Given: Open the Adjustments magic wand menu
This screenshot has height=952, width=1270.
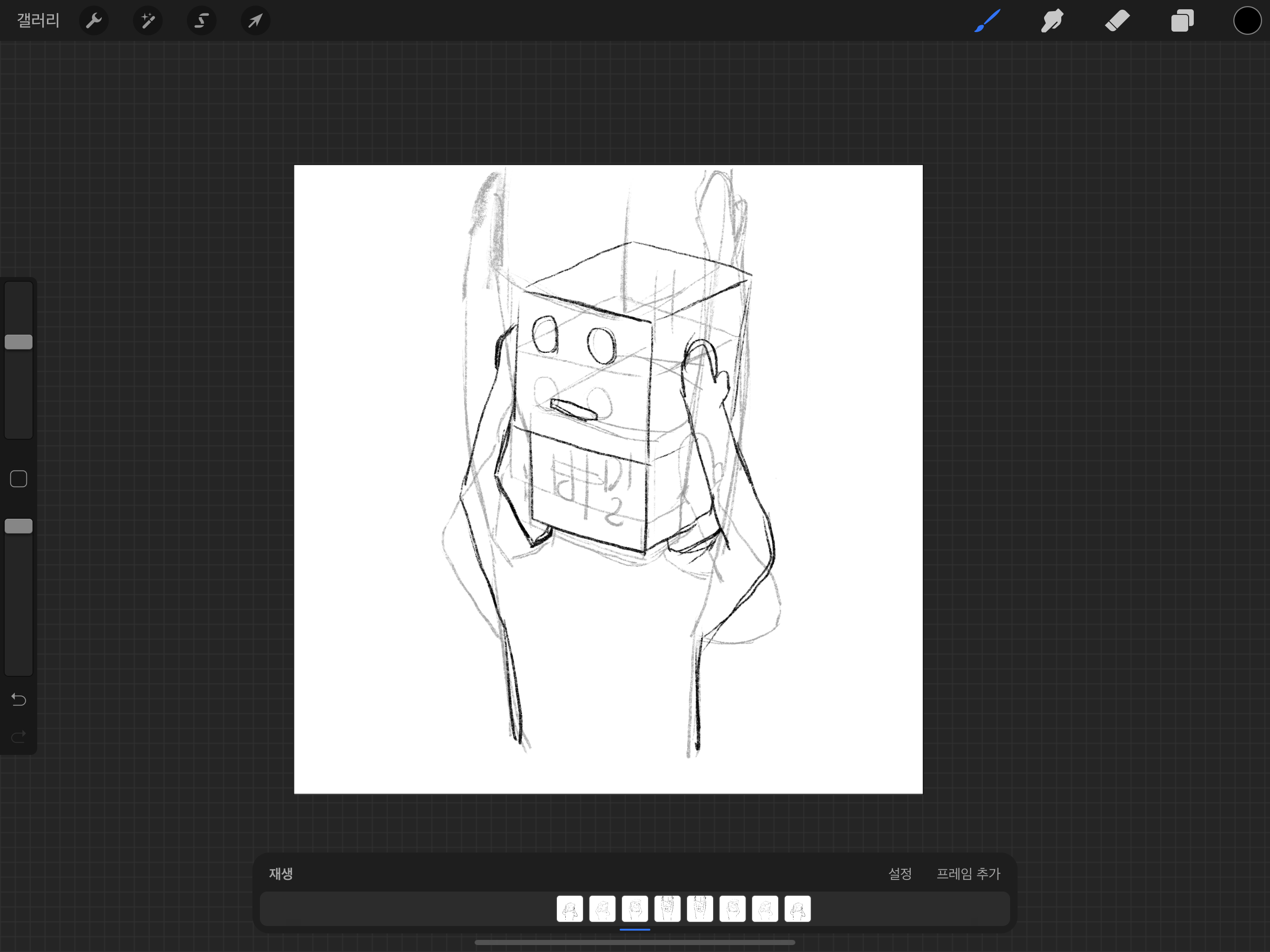Looking at the screenshot, I should (x=147, y=21).
